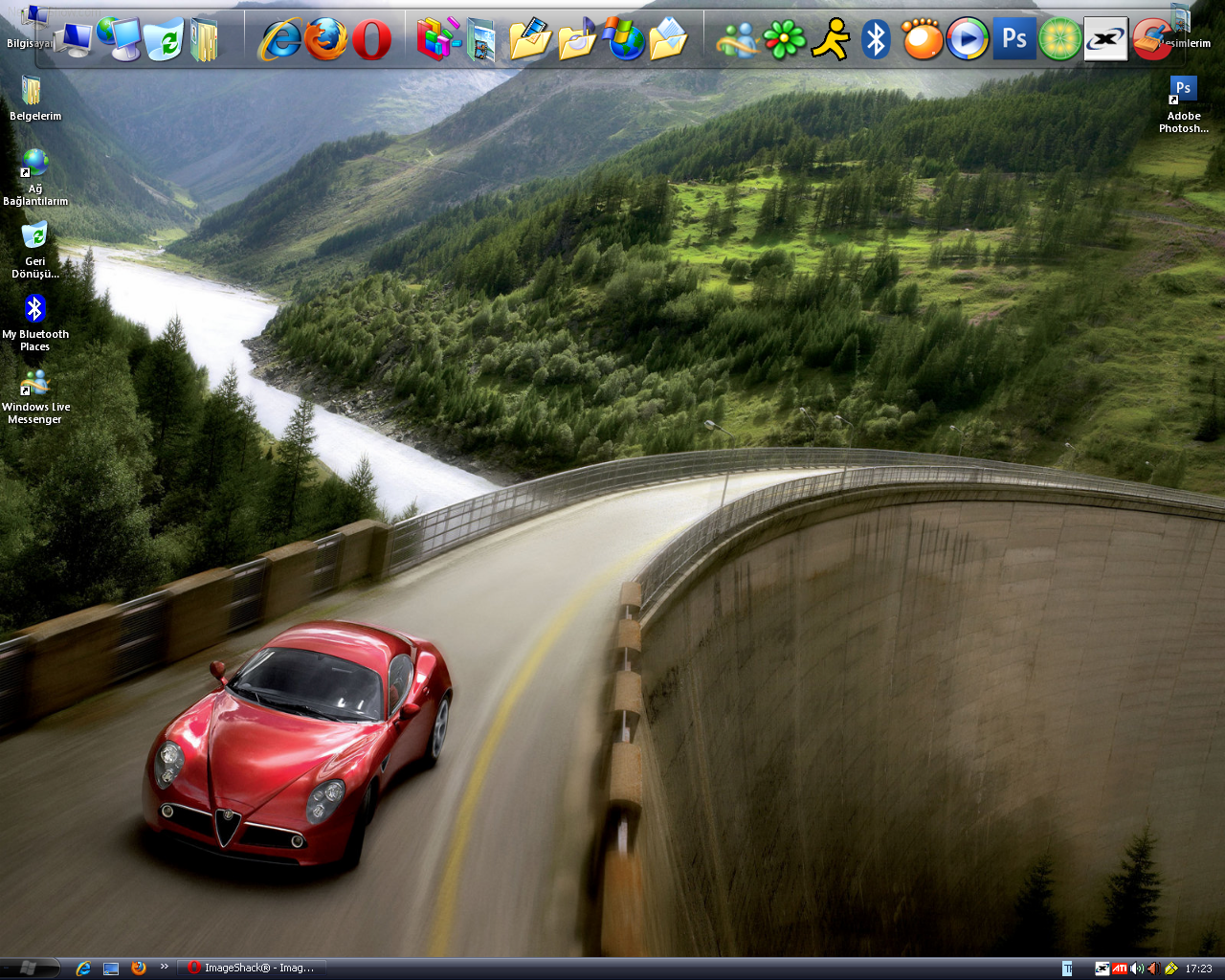Open the documents binder icon in dock

(x=204, y=40)
